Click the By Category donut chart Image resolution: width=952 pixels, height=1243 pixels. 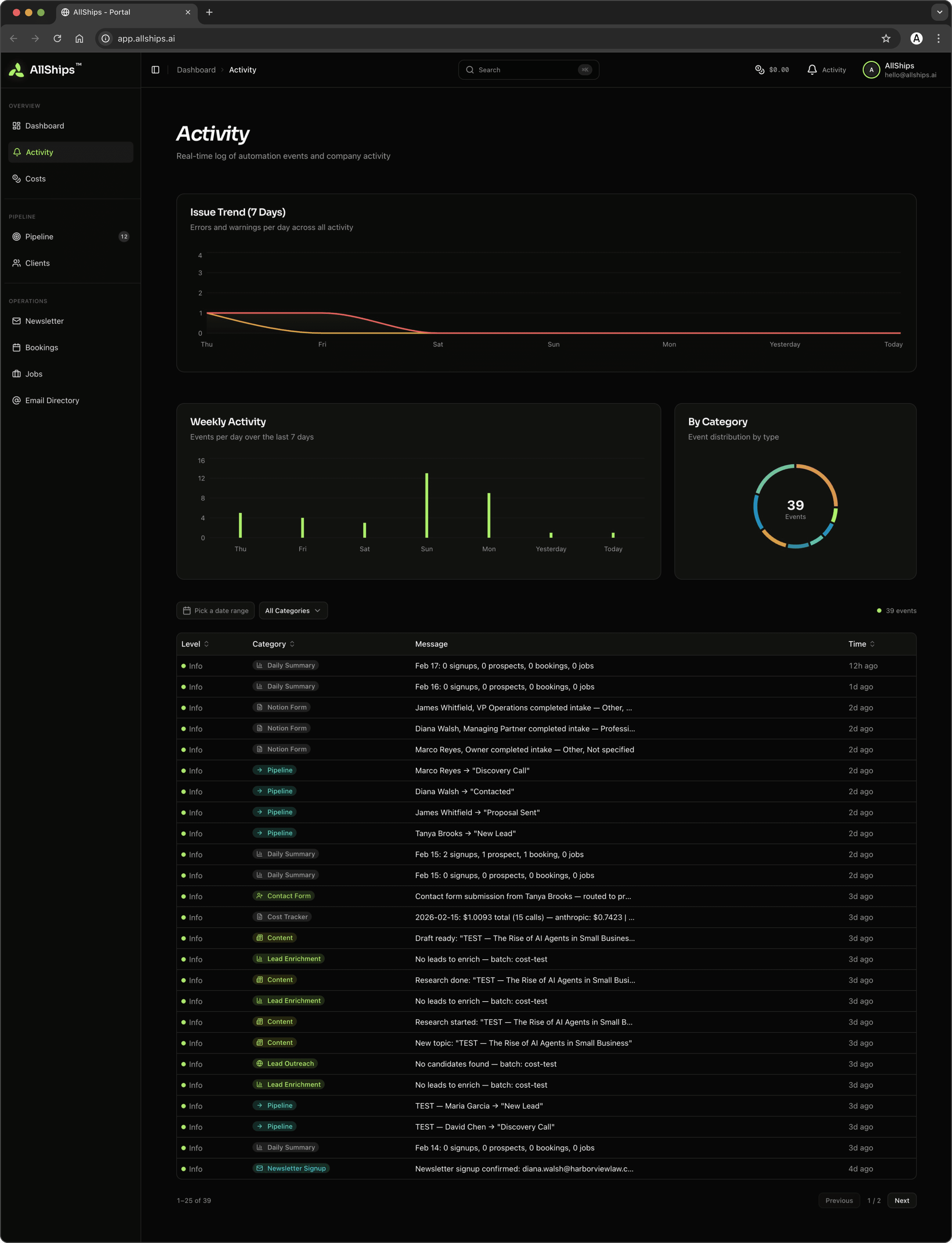(x=795, y=506)
